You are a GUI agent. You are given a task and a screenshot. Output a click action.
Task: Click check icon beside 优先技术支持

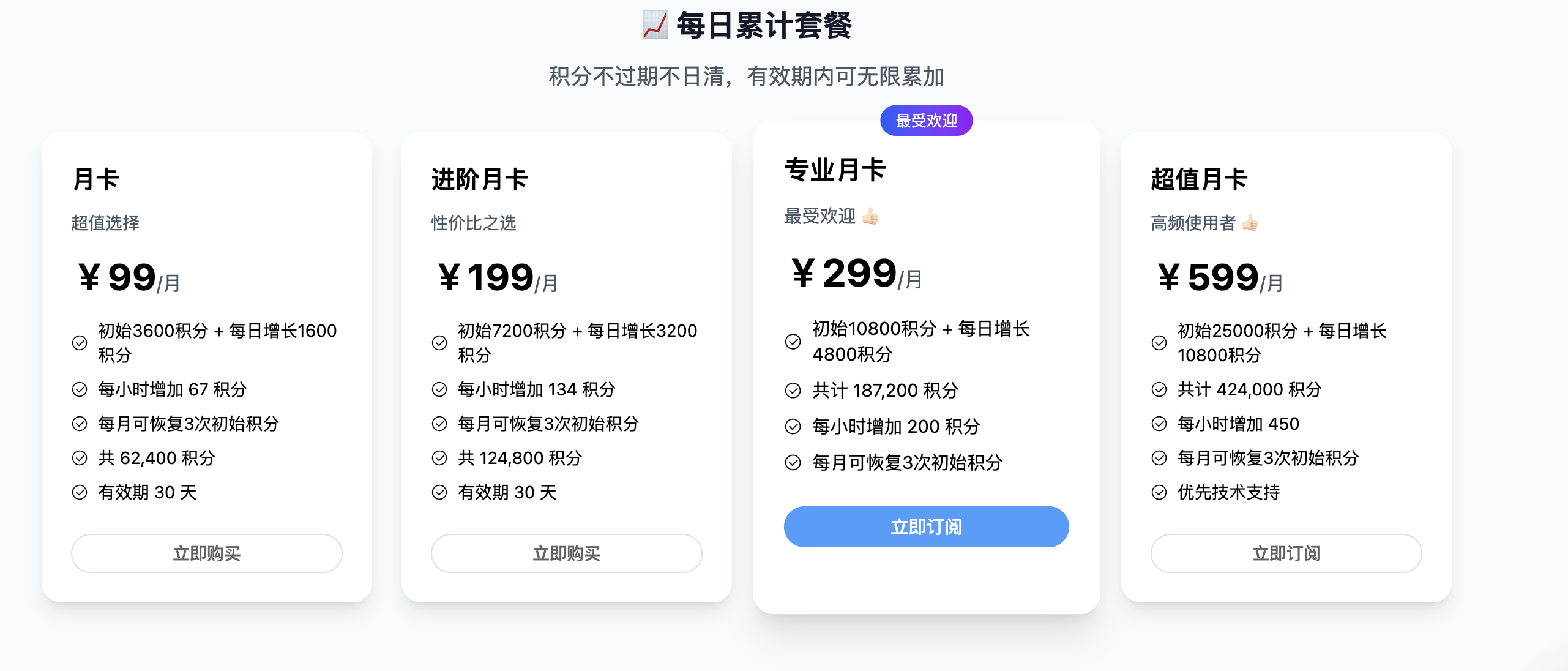tap(1159, 492)
